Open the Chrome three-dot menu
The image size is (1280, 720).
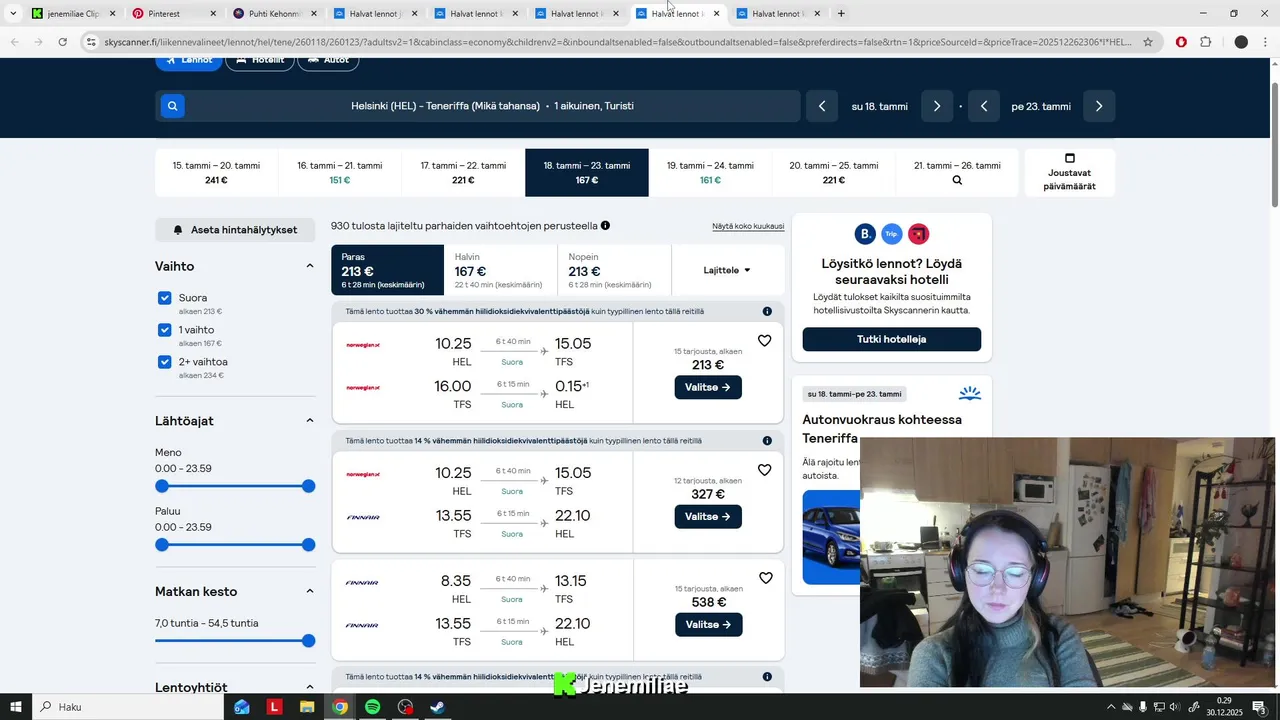(x=1265, y=42)
